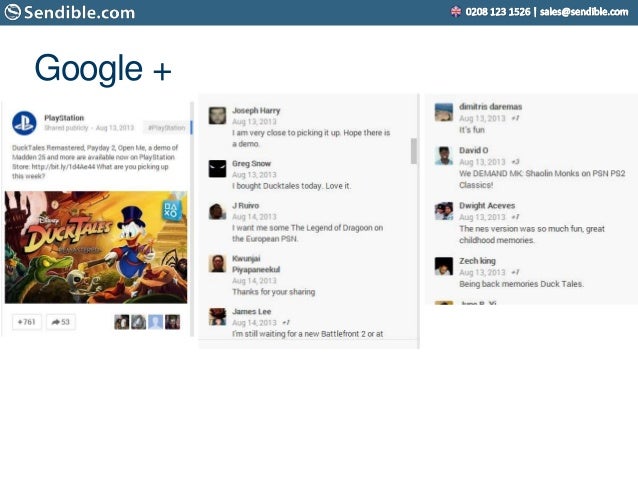Click Kwunjai Piyapaneekul's avatar

click(x=217, y=264)
